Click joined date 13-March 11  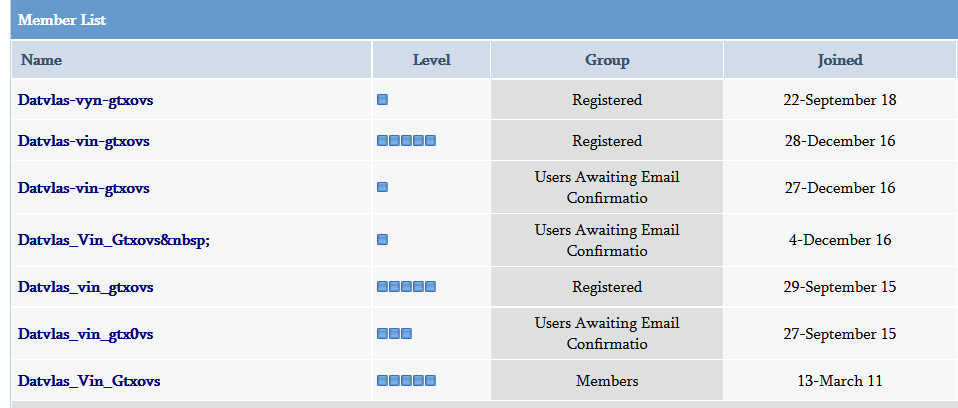pos(840,381)
